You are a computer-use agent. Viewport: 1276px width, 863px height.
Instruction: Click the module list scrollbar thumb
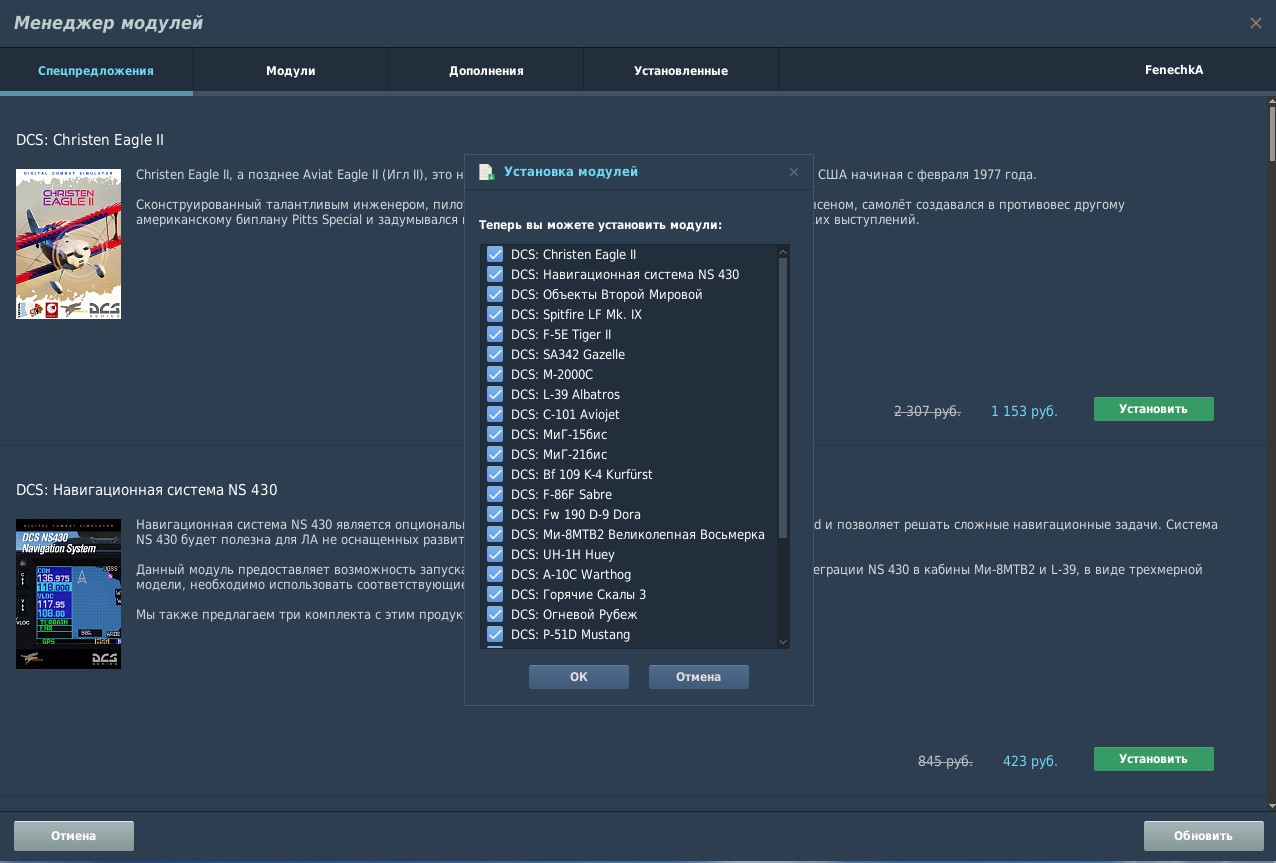coord(783,398)
